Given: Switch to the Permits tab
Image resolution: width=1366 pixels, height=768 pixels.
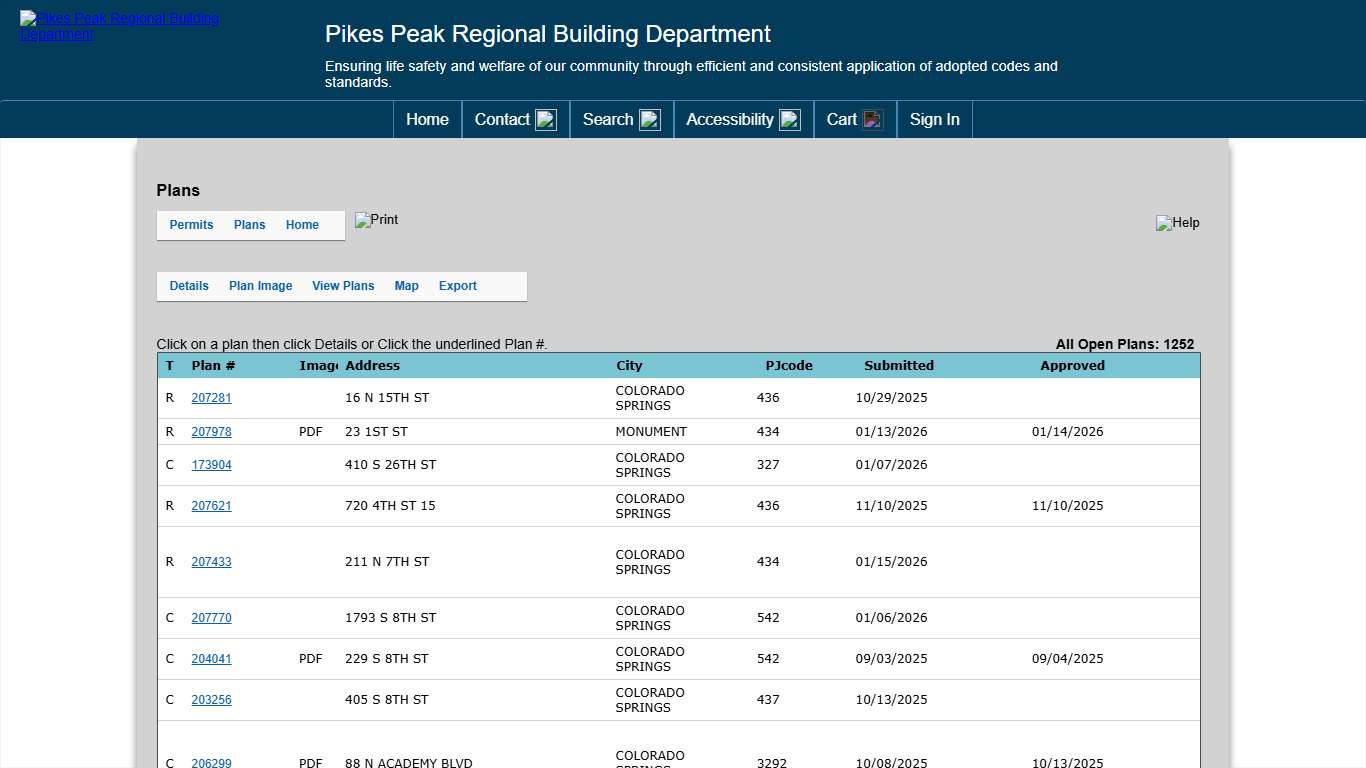Looking at the screenshot, I should (191, 224).
